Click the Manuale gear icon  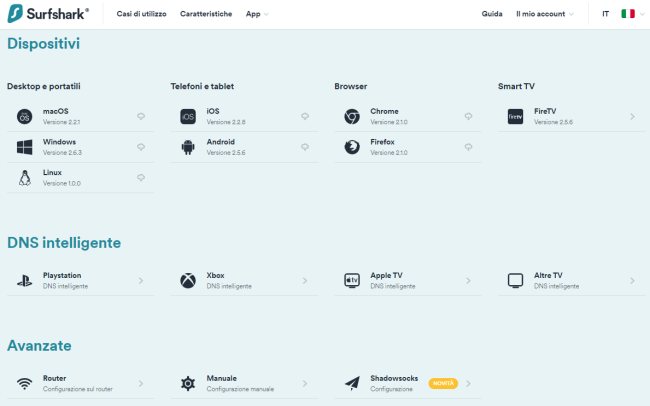188,384
